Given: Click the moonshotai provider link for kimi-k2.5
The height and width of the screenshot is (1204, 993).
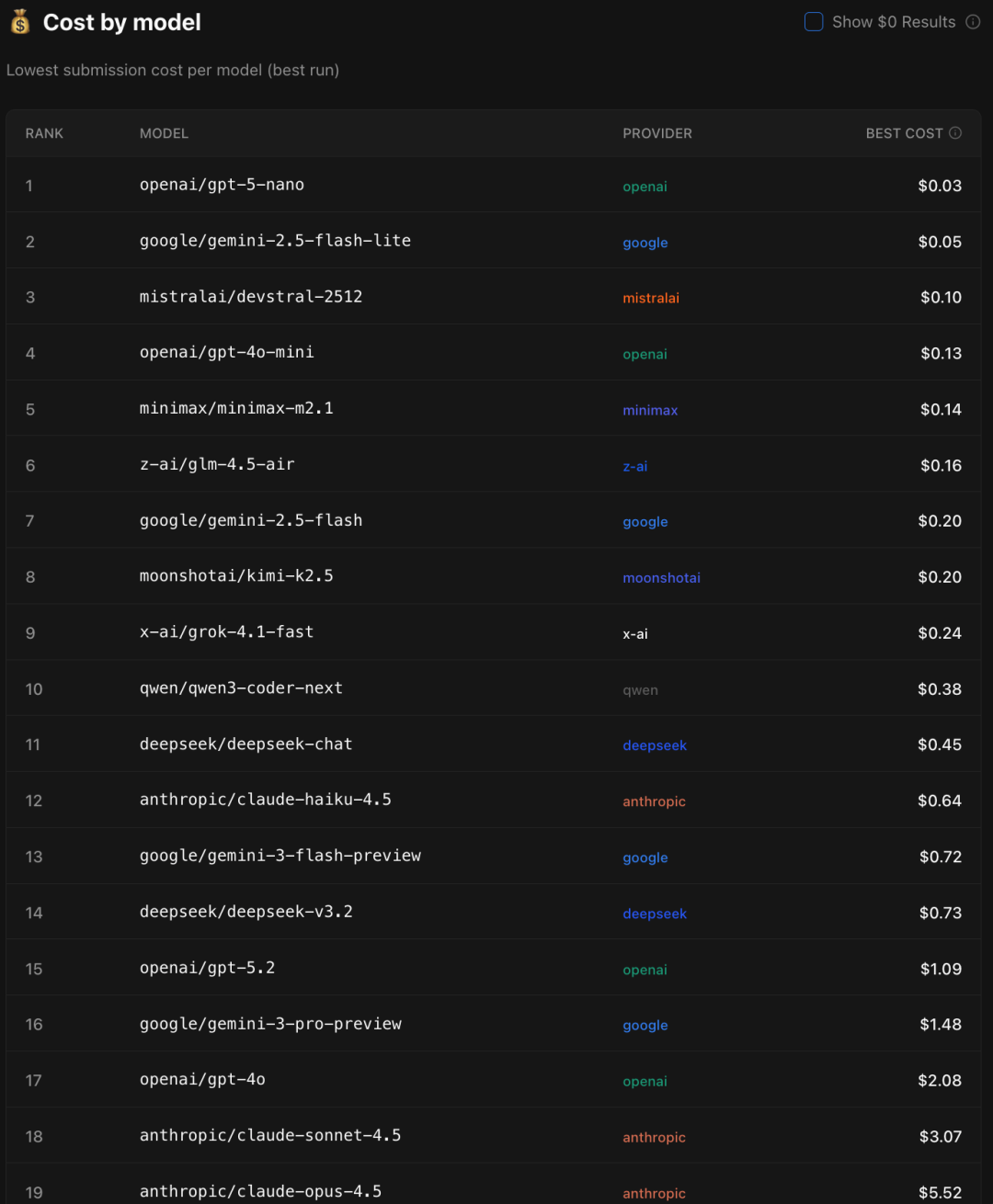Looking at the screenshot, I should [x=661, y=577].
